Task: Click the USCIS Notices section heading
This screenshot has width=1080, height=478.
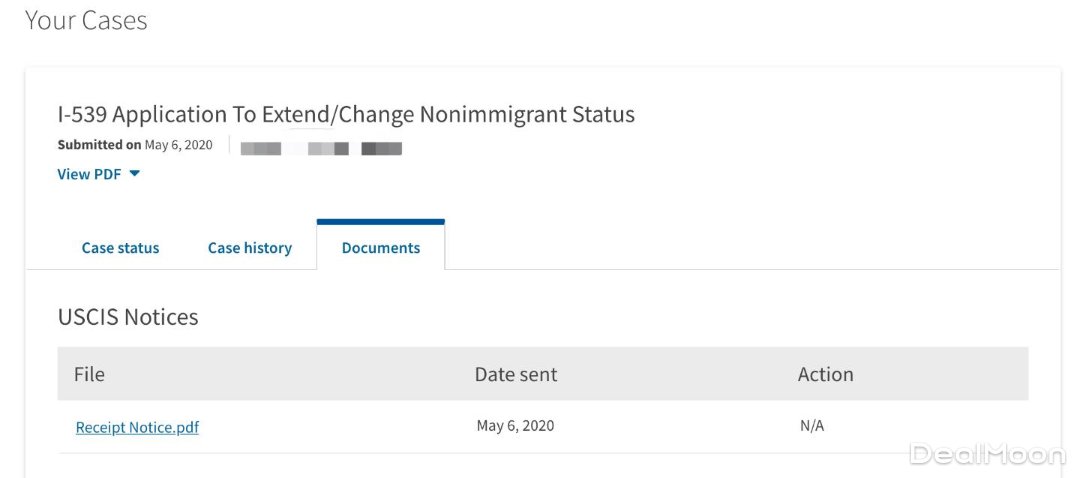Action: click(x=128, y=317)
